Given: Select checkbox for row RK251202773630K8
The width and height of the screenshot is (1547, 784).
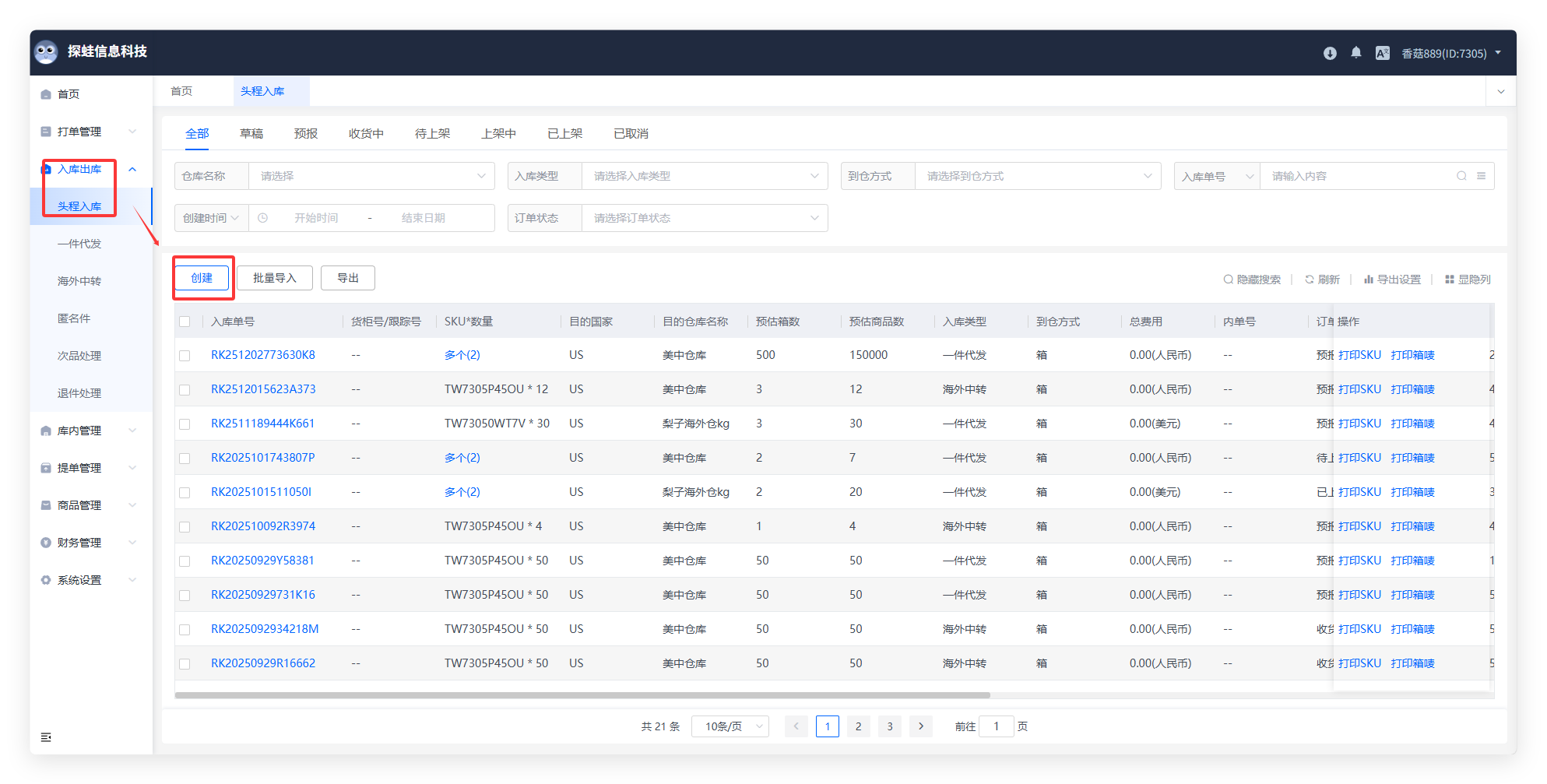Looking at the screenshot, I should pos(185,356).
